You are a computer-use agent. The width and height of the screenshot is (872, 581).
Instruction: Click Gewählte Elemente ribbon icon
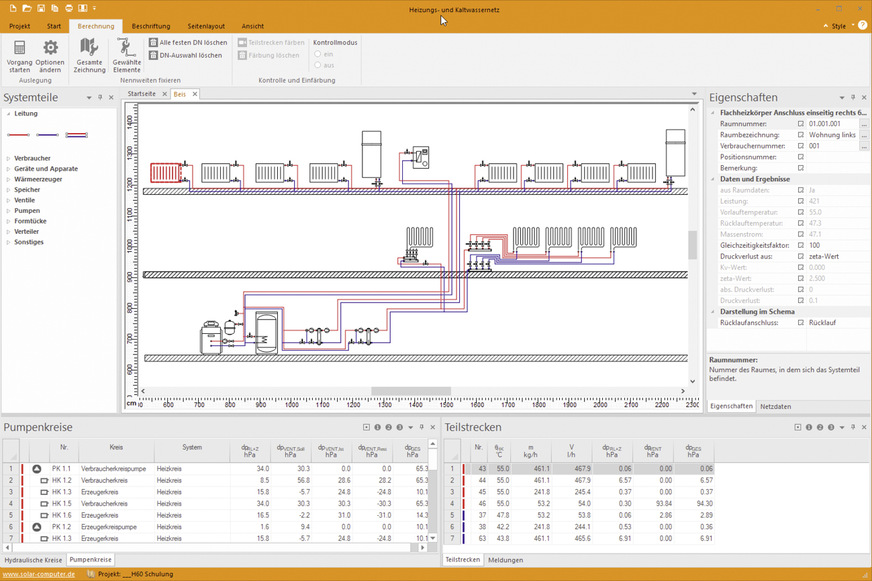[x=126, y=49]
